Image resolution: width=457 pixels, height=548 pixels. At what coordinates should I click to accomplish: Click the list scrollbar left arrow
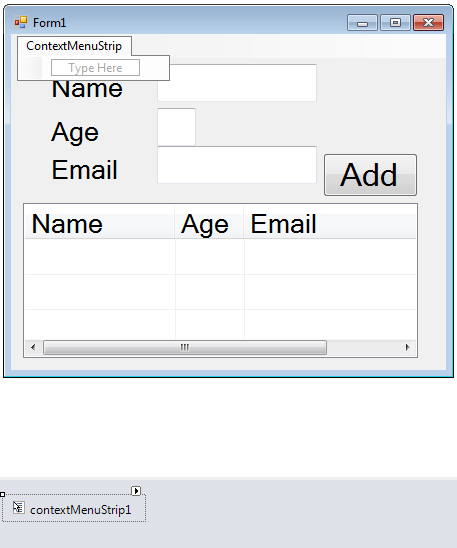[33, 347]
